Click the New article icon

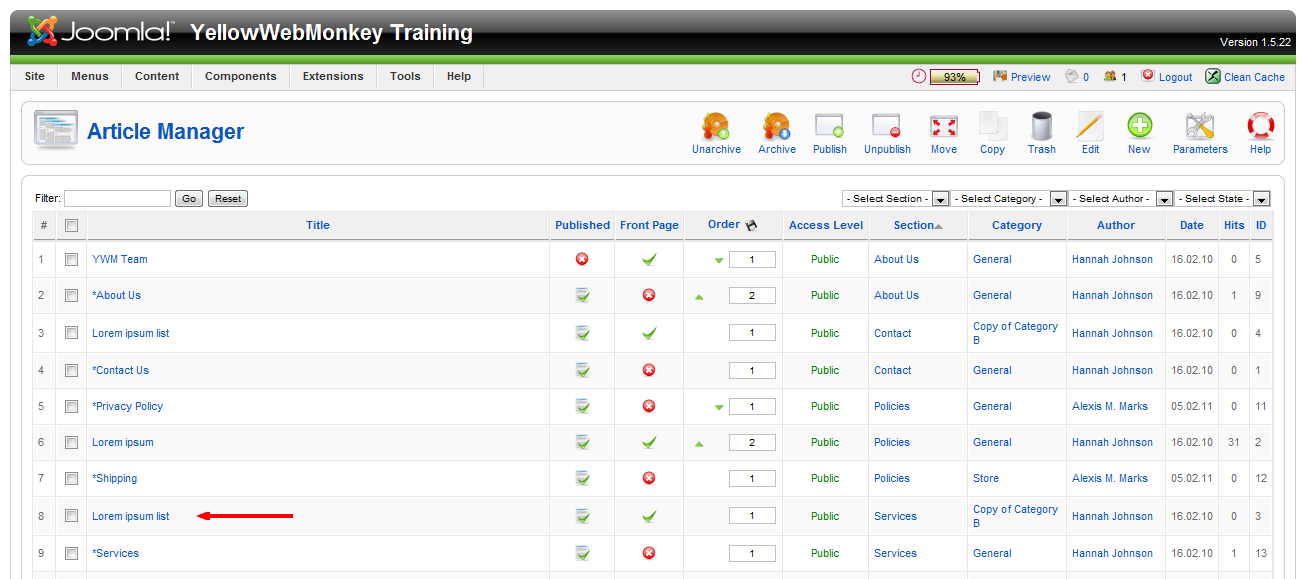pos(1139,127)
